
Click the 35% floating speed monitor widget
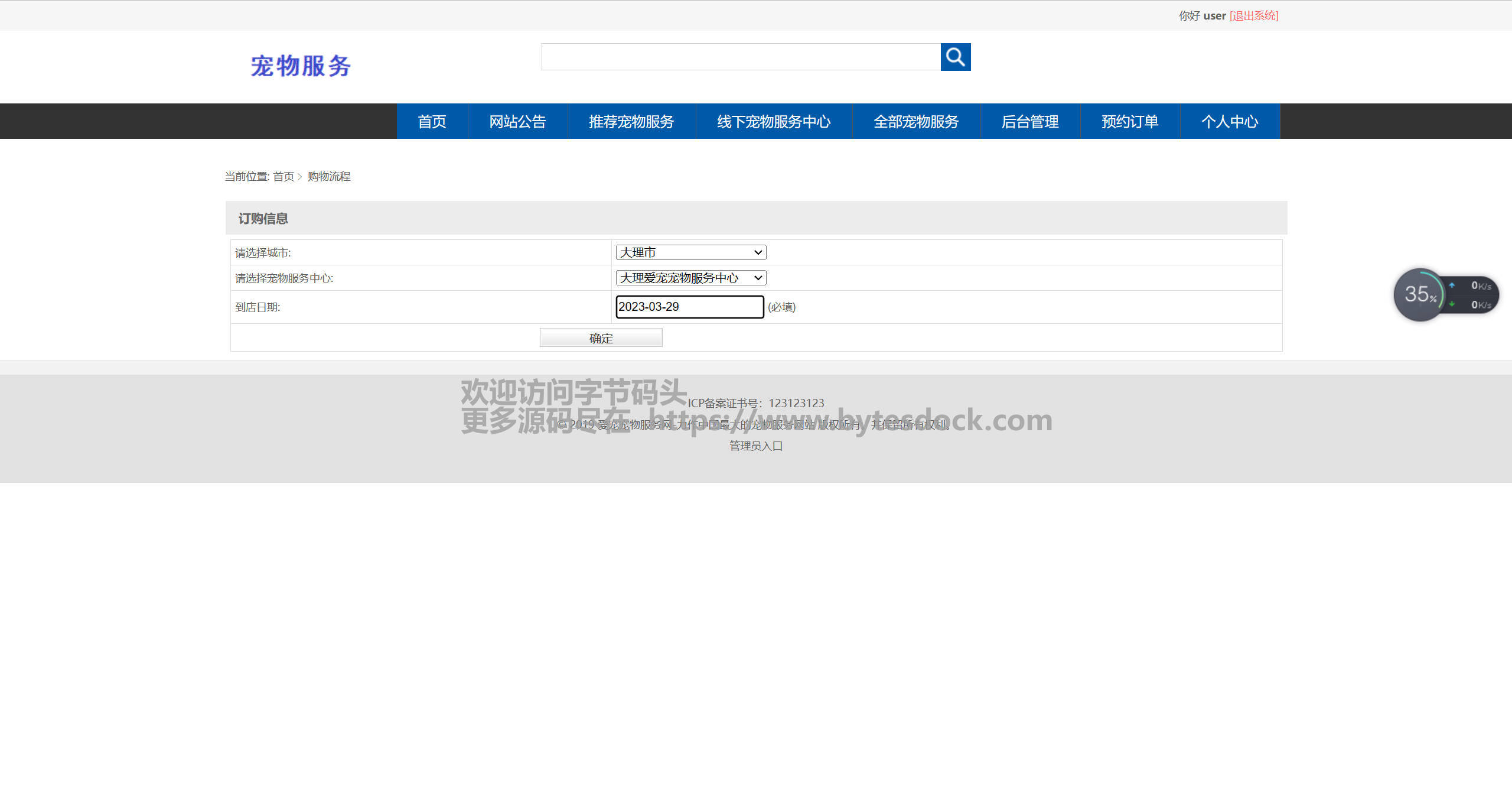[1419, 294]
